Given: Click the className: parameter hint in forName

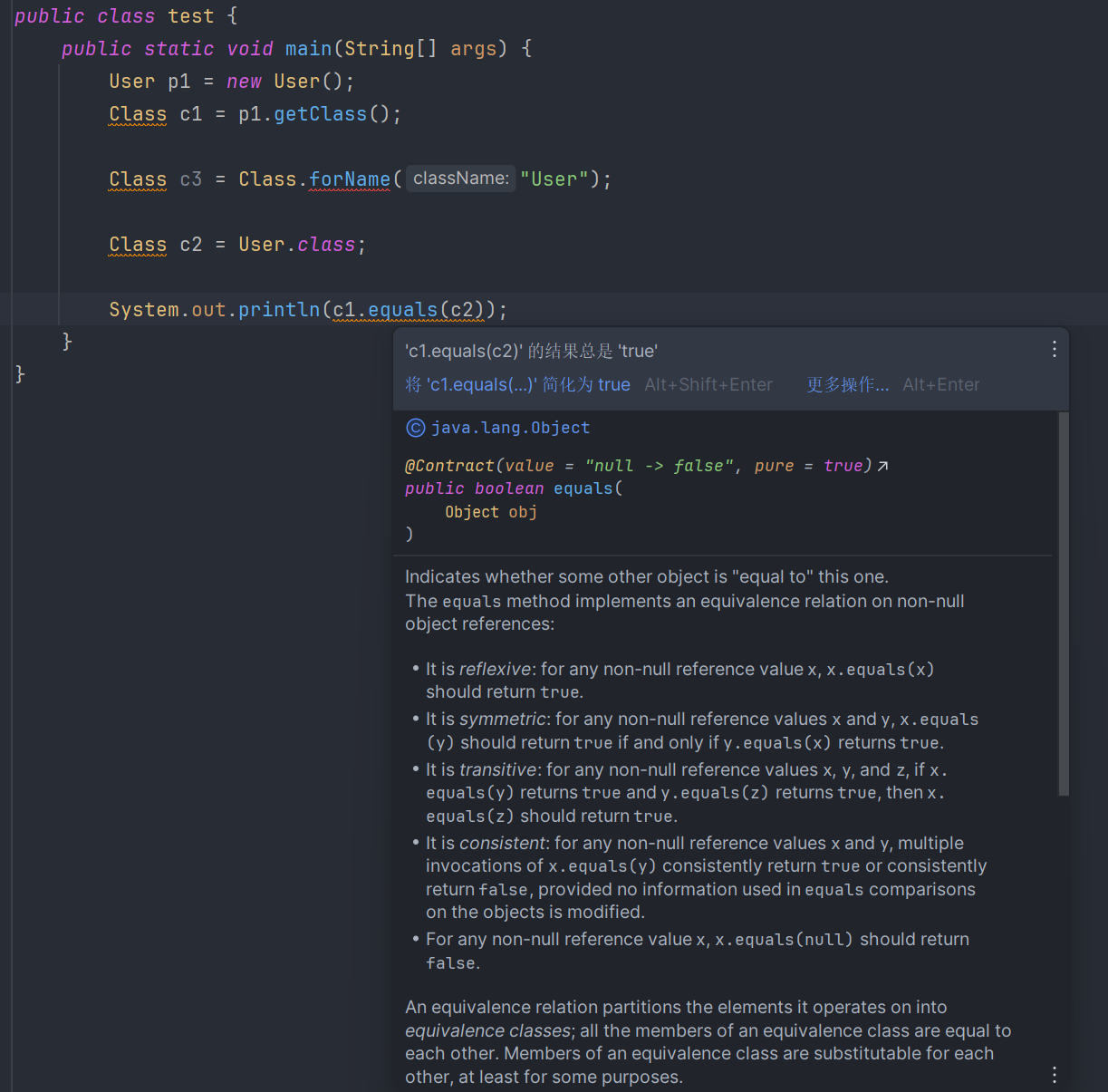Looking at the screenshot, I should (x=460, y=179).
